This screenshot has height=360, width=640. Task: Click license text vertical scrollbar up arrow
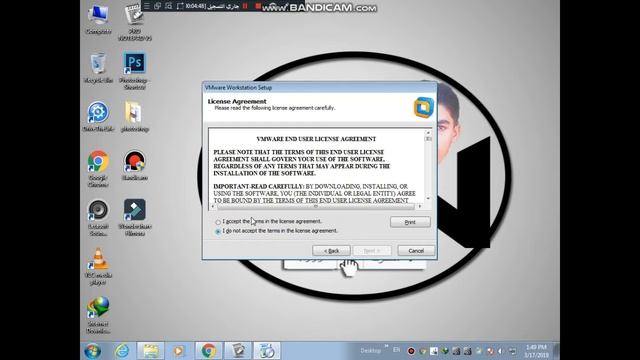(428, 132)
